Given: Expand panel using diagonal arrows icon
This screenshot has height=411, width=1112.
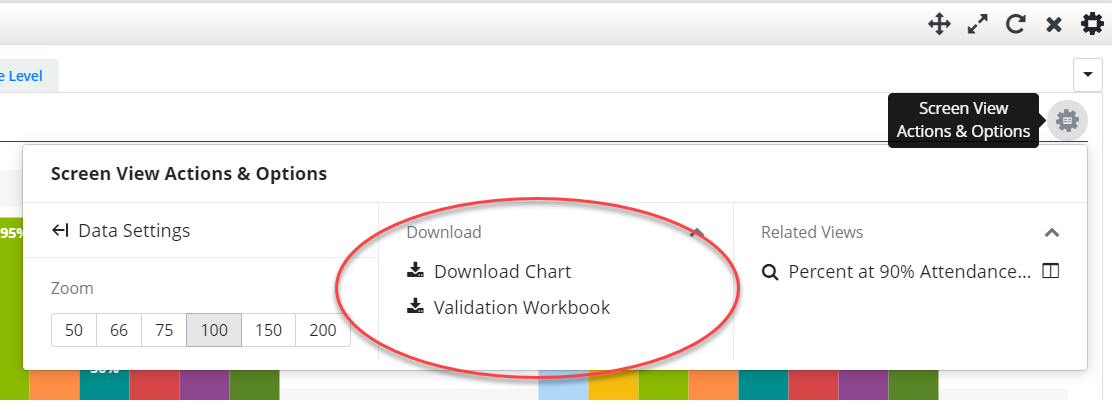Looking at the screenshot, I should (978, 25).
